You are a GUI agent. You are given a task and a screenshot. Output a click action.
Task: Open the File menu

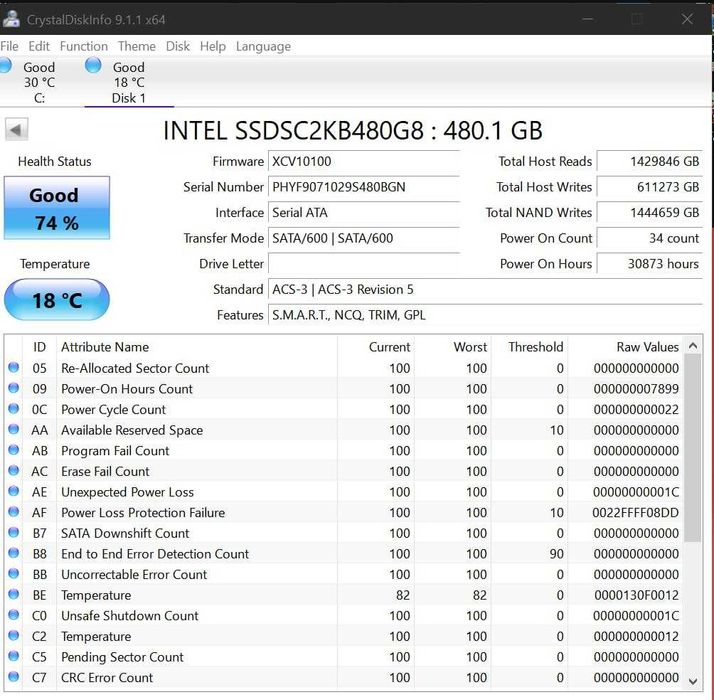pyautogui.click(x=10, y=46)
